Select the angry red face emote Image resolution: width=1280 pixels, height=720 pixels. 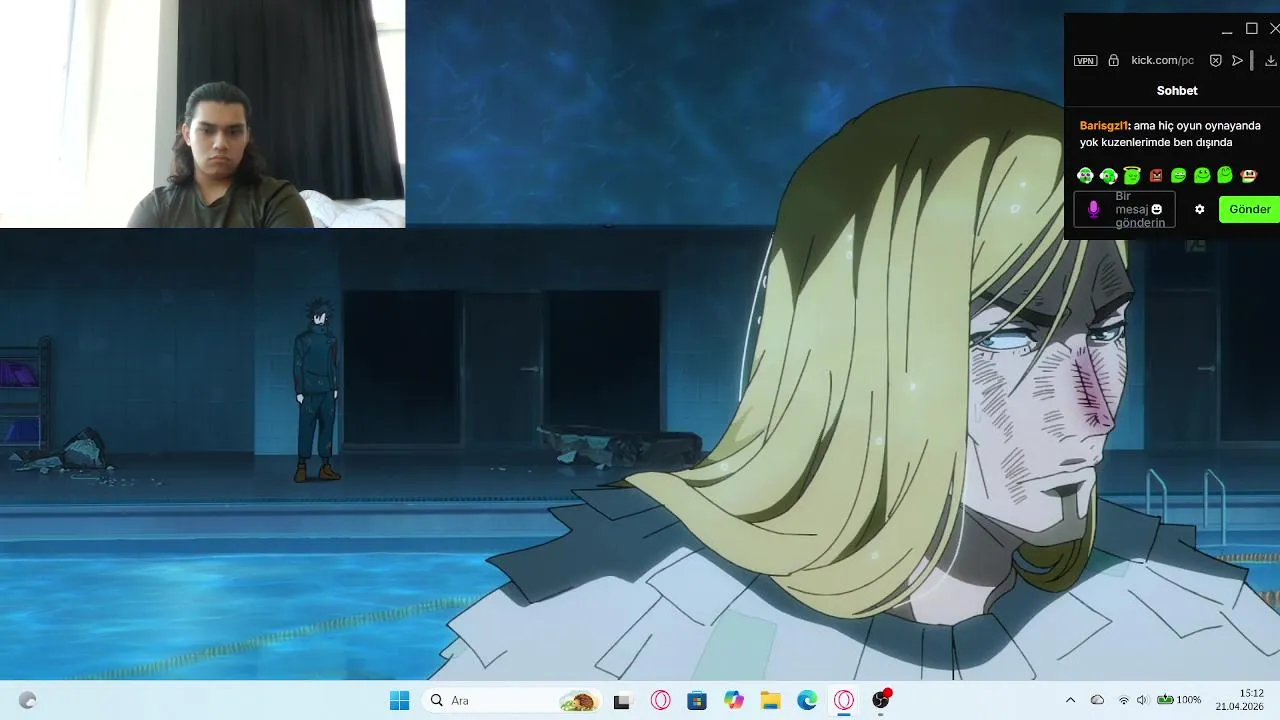1156,176
